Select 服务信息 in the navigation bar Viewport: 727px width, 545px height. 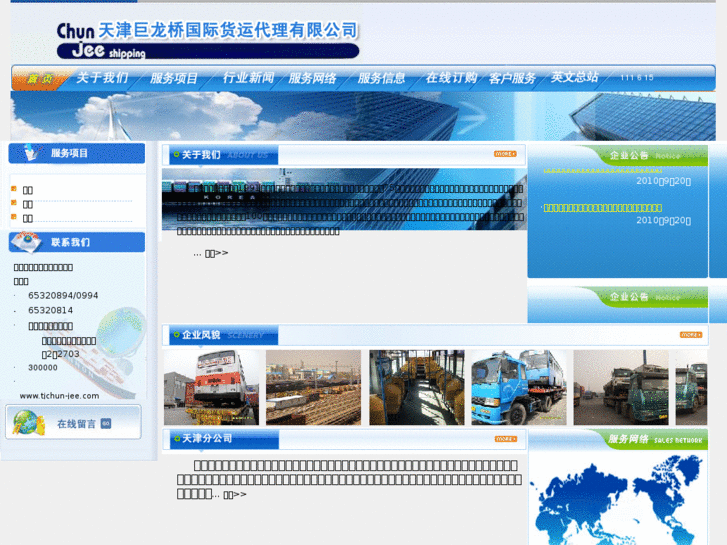coord(381,78)
